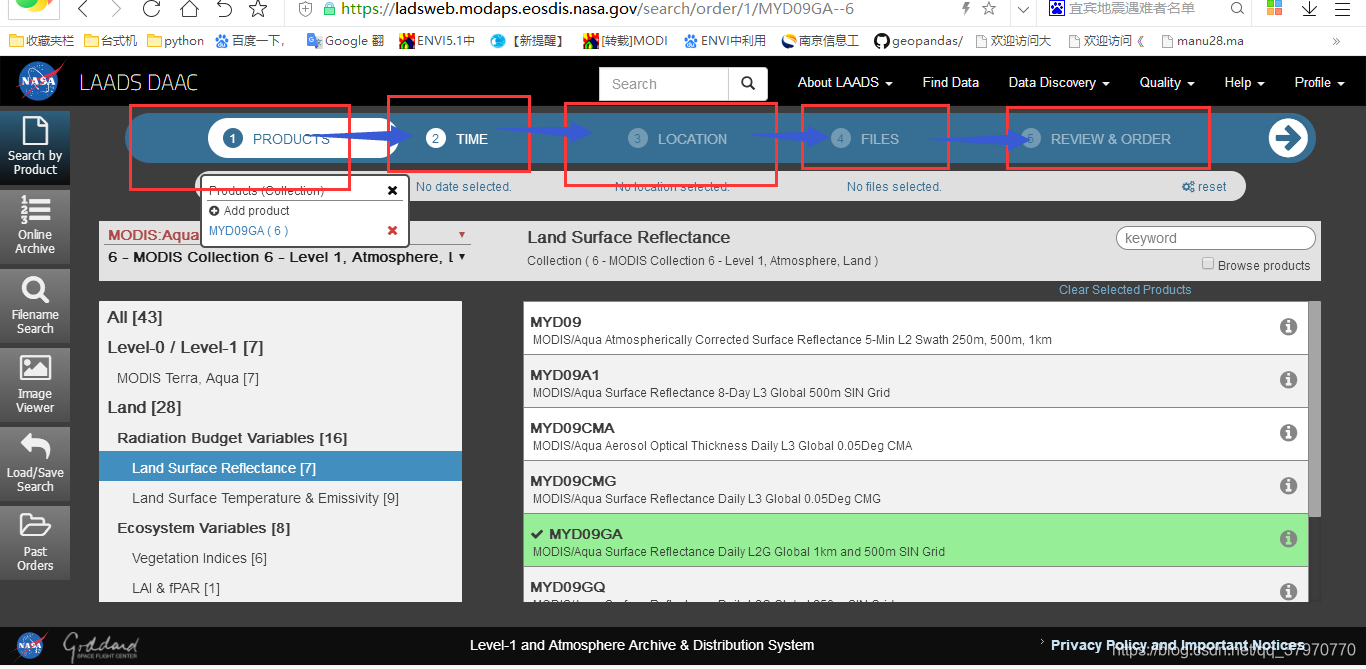Open the MODIS:Aqua sensor dropdown
The height and width of the screenshot is (669, 1366).
pos(286,235)
